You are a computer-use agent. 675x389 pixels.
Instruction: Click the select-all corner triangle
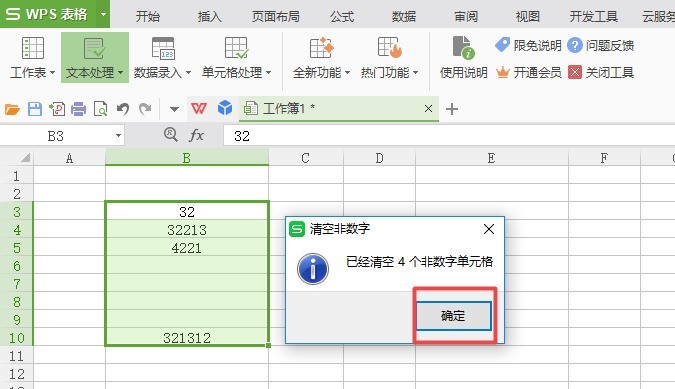pos(26,157)
